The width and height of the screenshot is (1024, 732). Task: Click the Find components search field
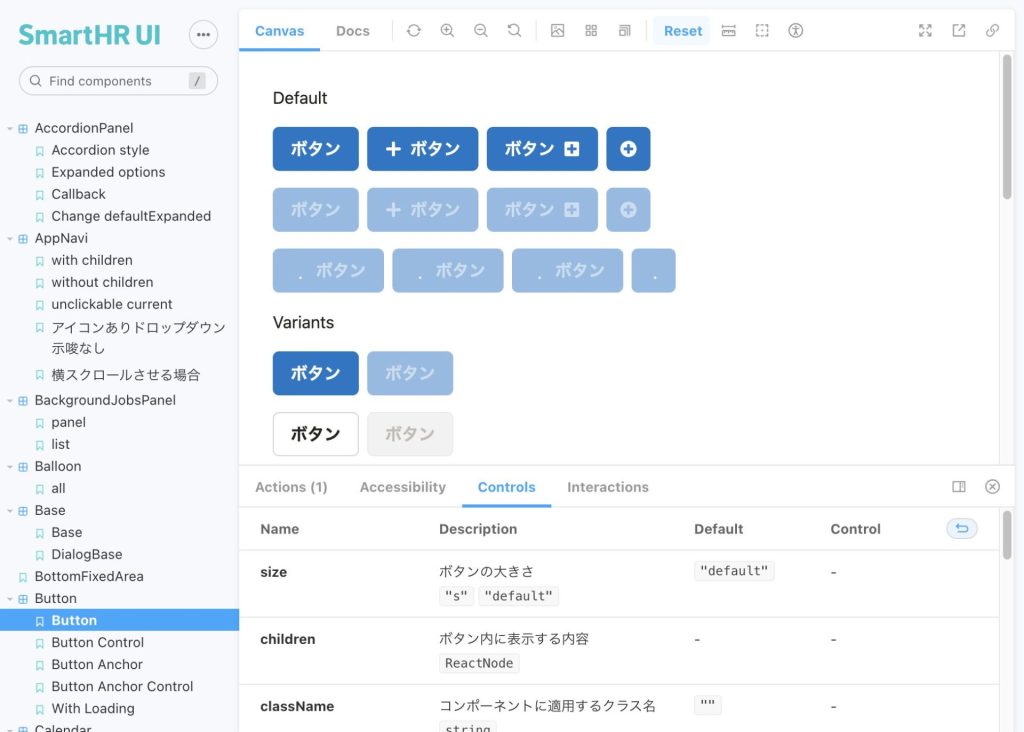(117, 81)
